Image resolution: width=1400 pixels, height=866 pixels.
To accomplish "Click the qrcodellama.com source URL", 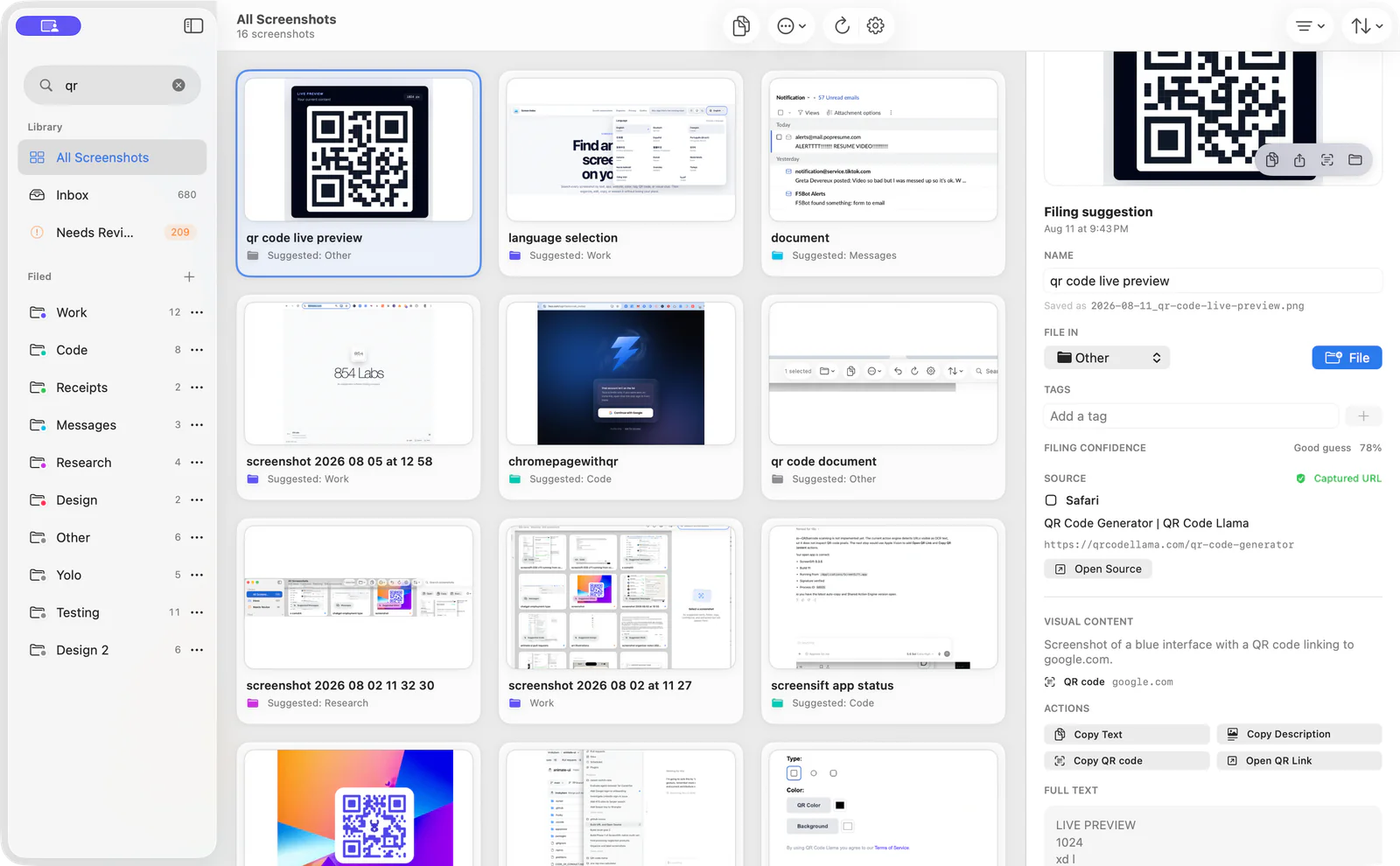I will (1168, 544).
